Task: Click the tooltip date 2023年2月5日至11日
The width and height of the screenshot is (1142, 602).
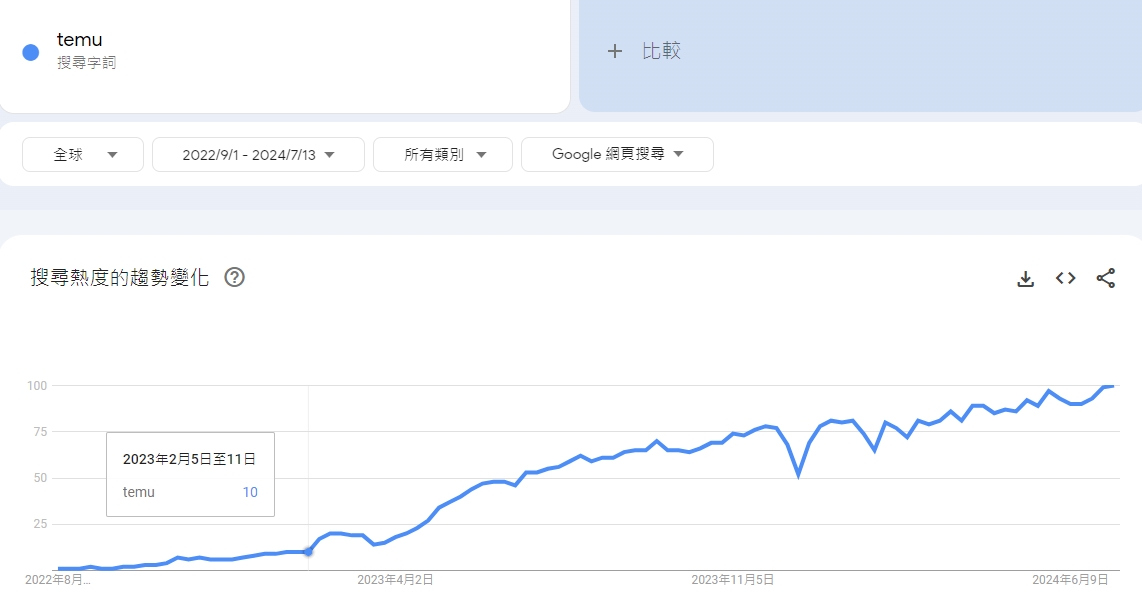Action: click(189, 459)
